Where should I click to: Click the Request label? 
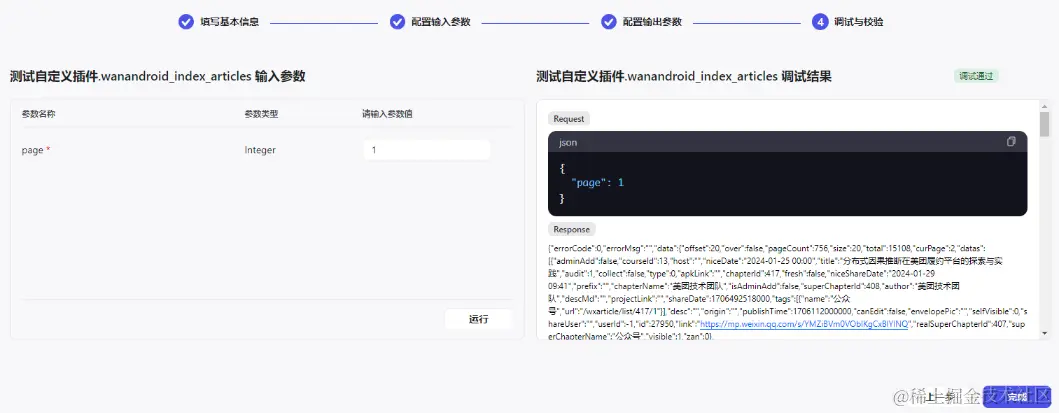point(569,119)
